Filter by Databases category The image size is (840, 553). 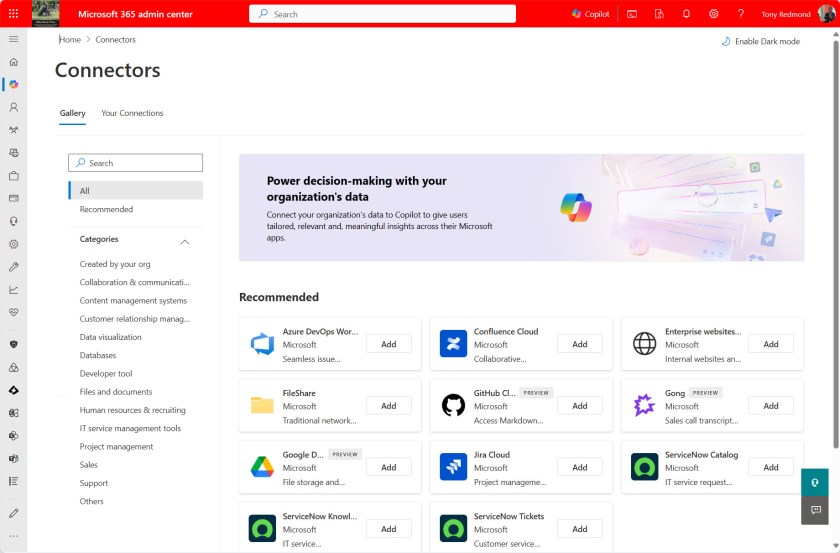[98, 355]
